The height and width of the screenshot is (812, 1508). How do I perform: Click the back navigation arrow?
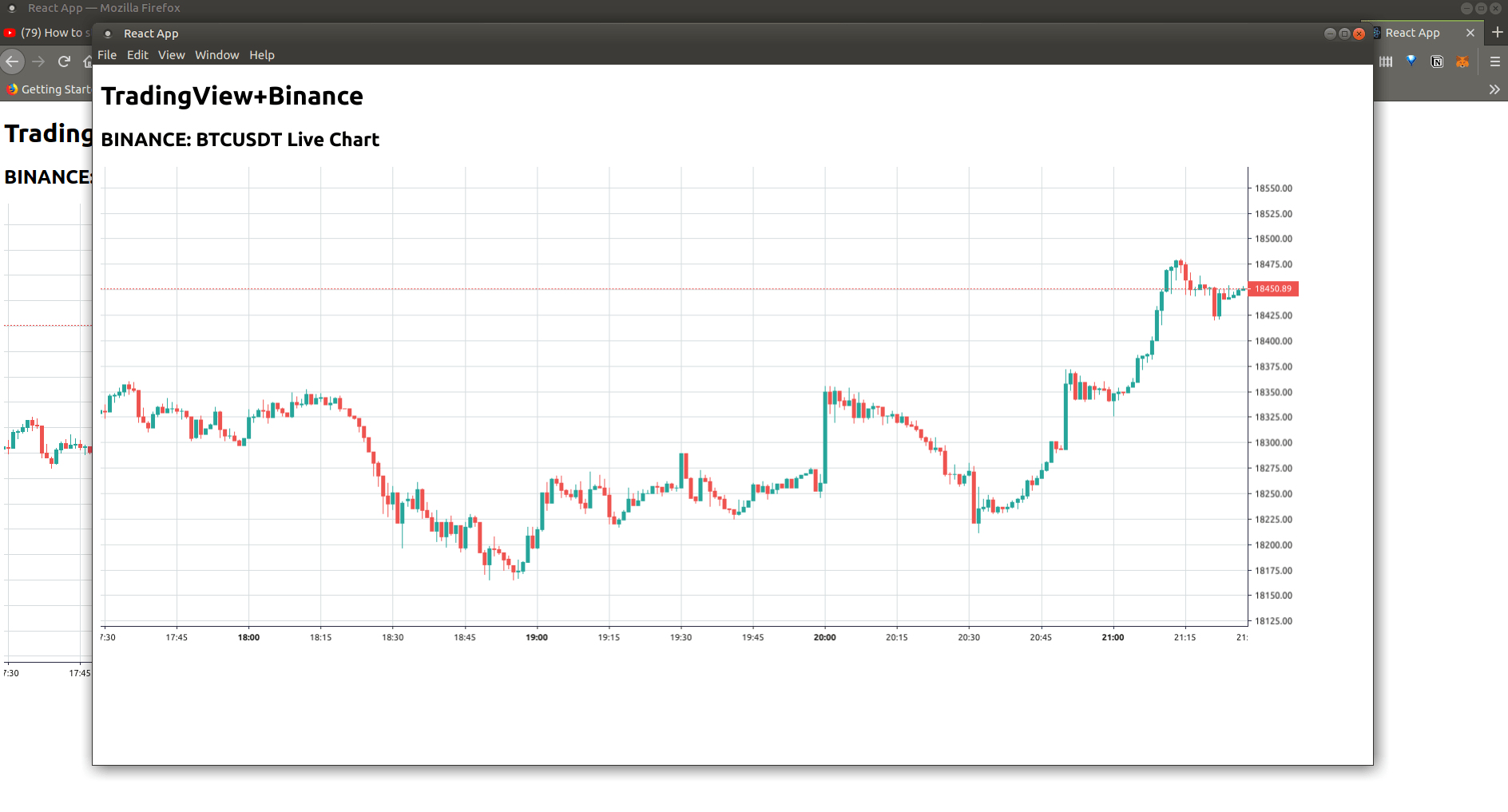13,61
